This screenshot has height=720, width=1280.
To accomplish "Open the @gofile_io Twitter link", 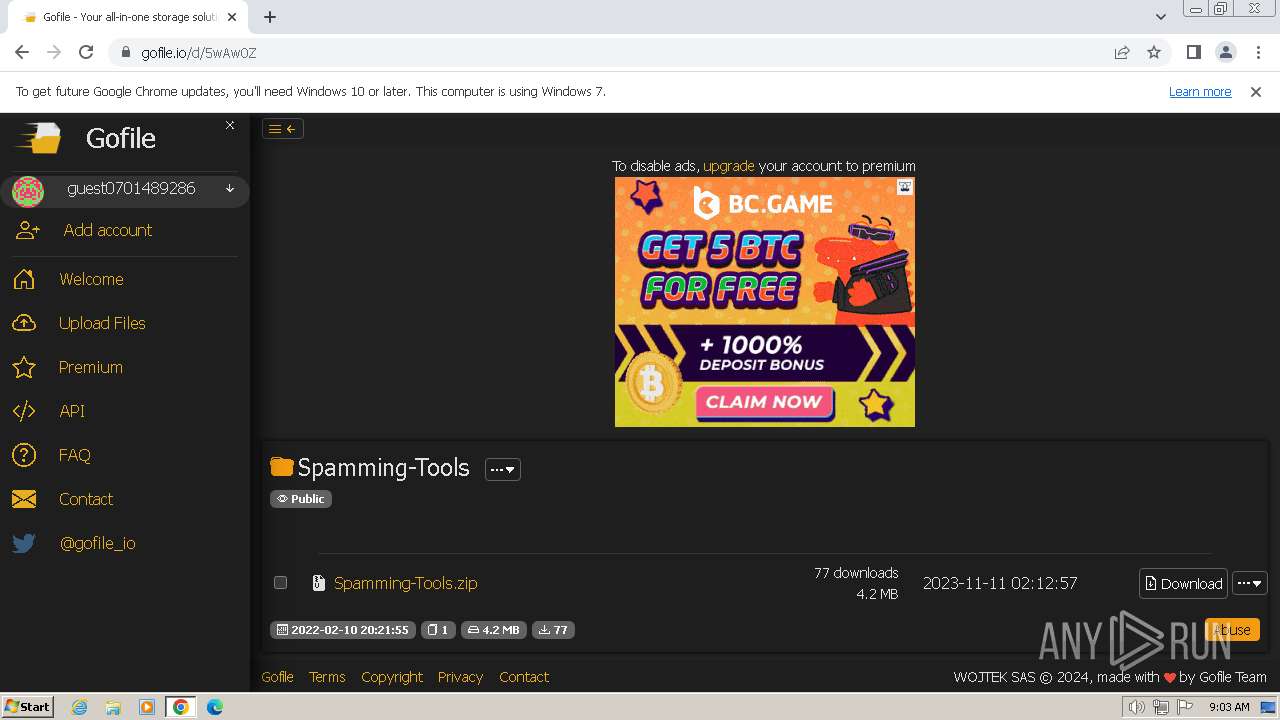I will (x=97, y=543).
